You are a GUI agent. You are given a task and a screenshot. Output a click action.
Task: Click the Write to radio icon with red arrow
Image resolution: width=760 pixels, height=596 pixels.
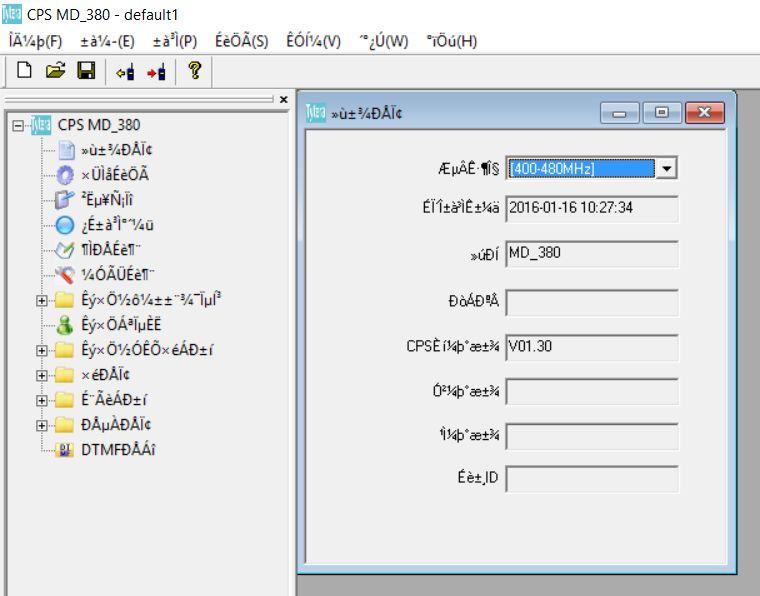[x=156, y=72]
